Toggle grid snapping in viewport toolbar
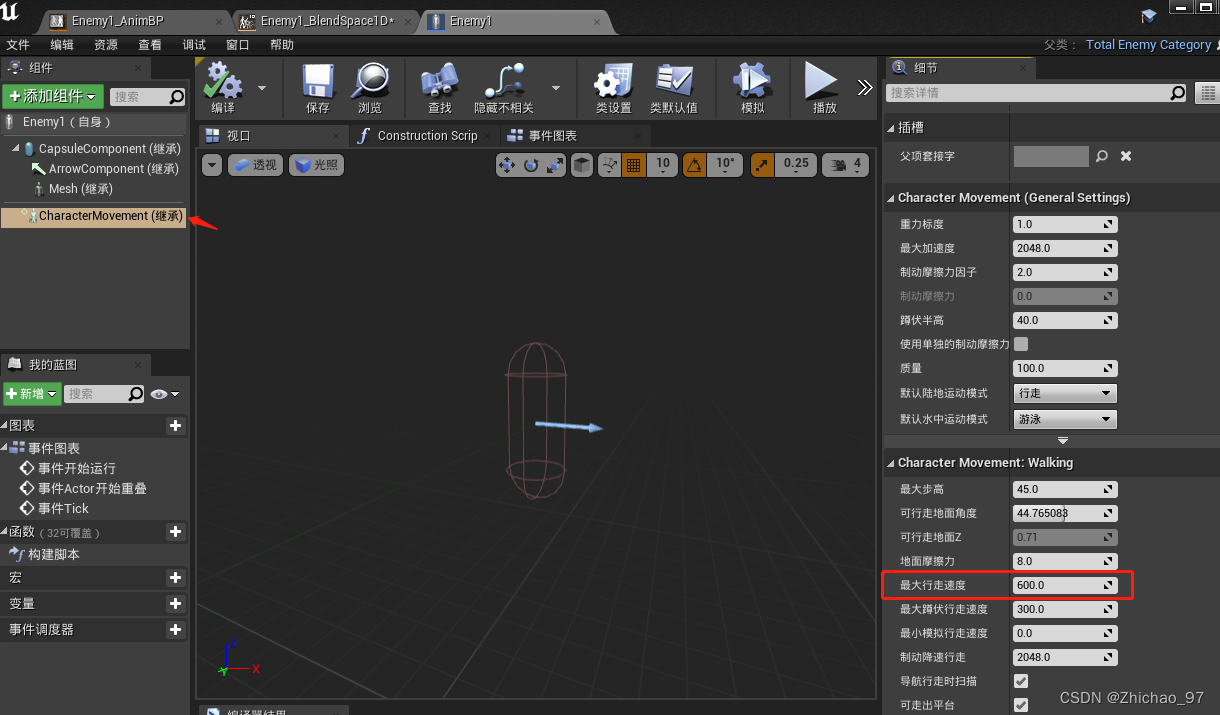 634,164
